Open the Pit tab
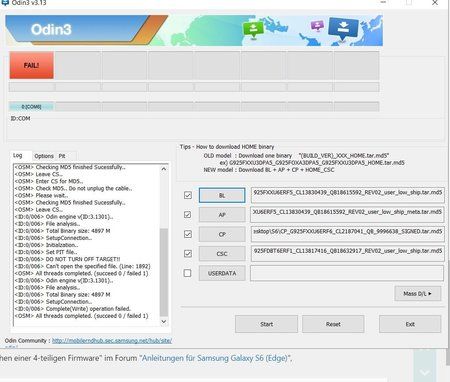The width and height of the screenshot is (450, 382). pyautogui.click(x=62, y=156)
